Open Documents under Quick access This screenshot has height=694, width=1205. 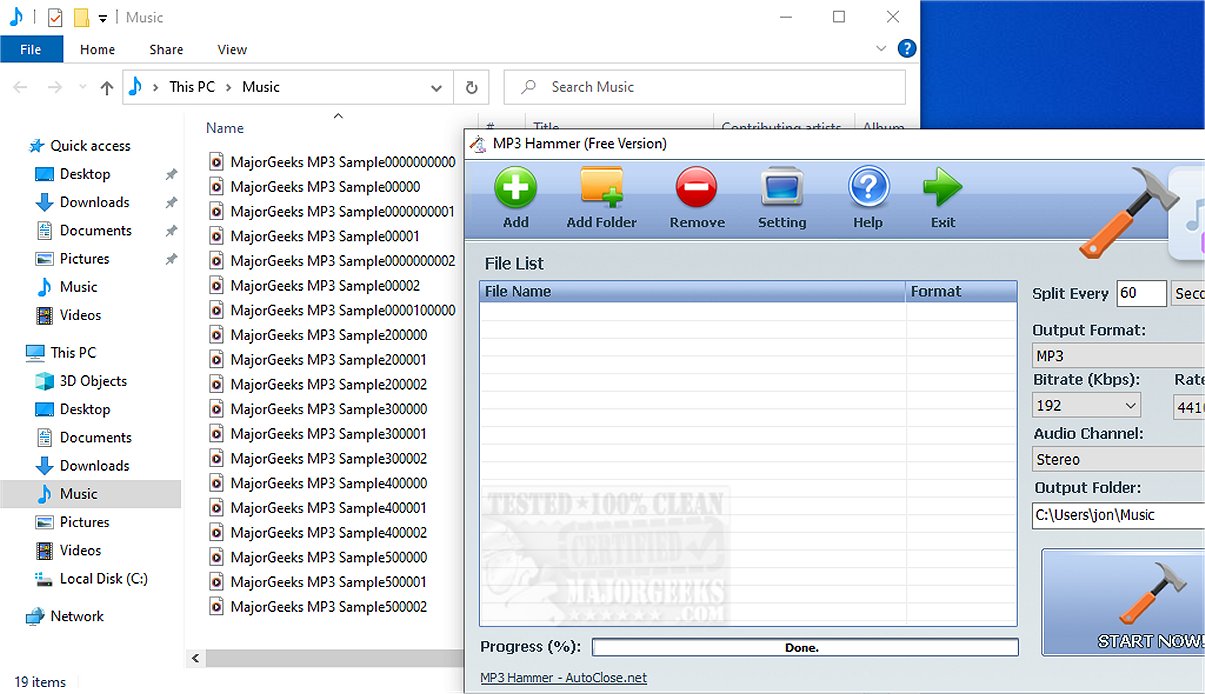[83, 230]
